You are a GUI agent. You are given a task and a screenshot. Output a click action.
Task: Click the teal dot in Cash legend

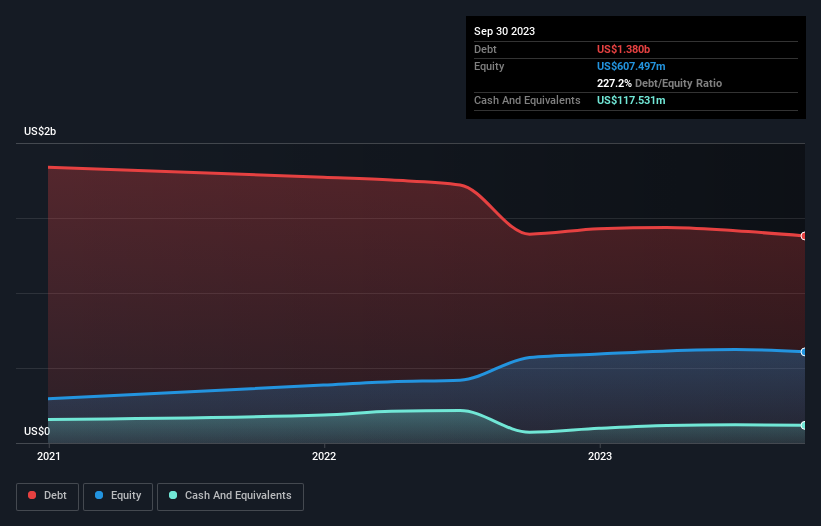click(173, 495)
